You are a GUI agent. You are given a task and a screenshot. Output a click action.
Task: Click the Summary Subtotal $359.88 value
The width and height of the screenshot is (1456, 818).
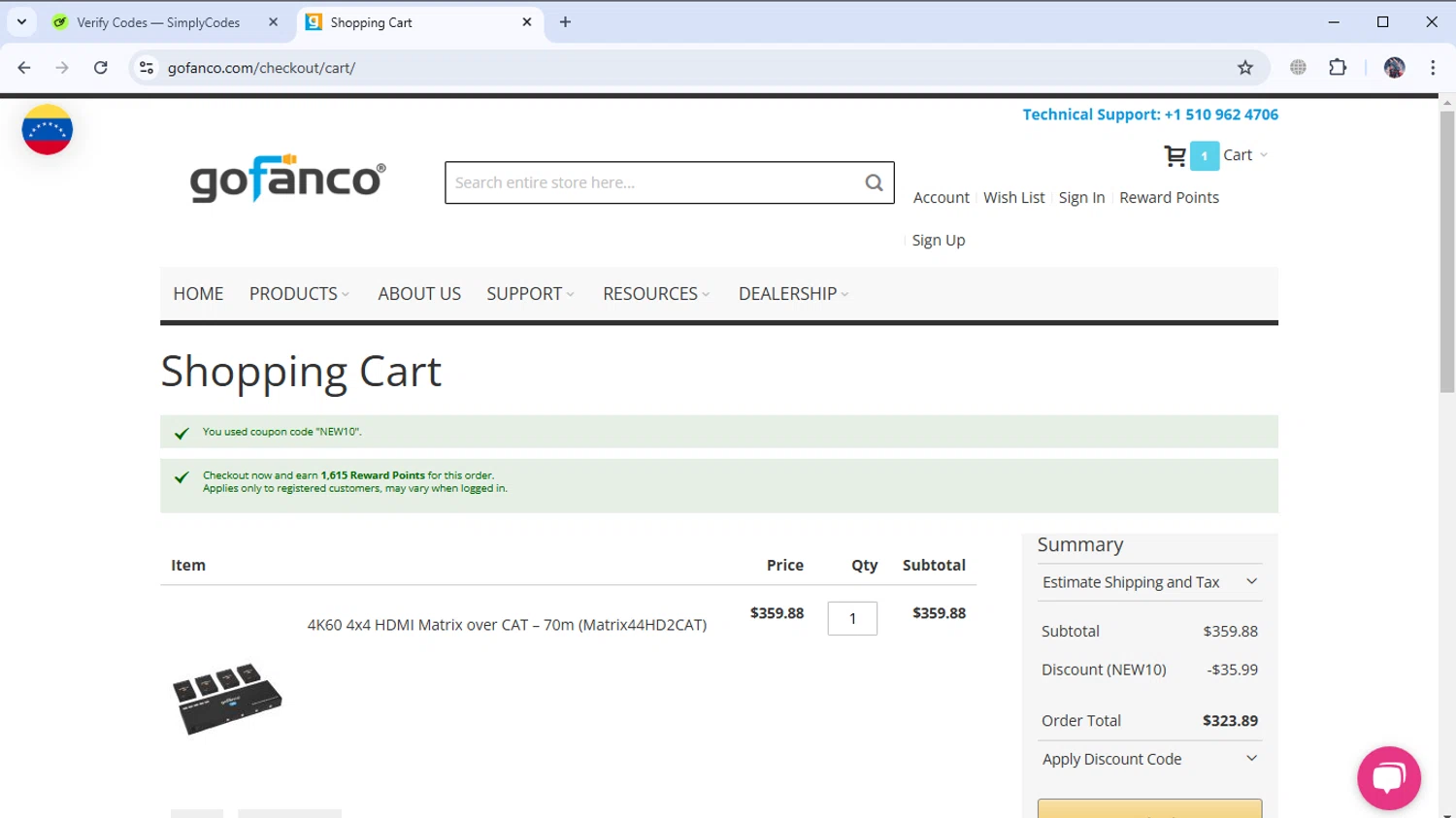[x=1231, y=632]
